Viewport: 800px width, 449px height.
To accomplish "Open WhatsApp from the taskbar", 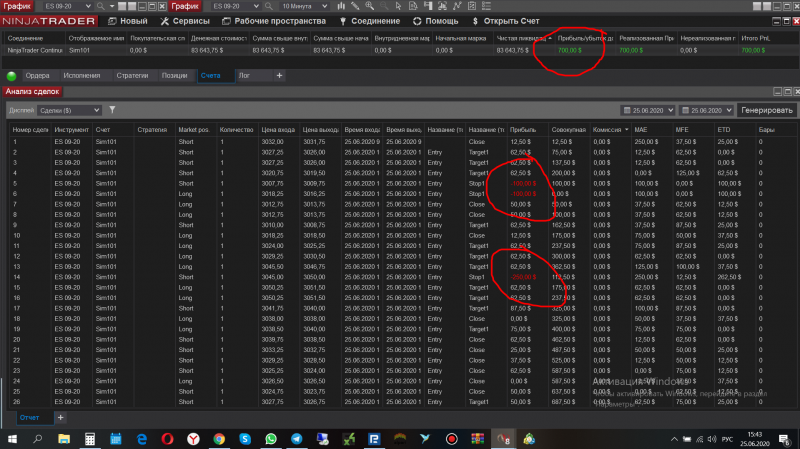I will click(271, 439).
